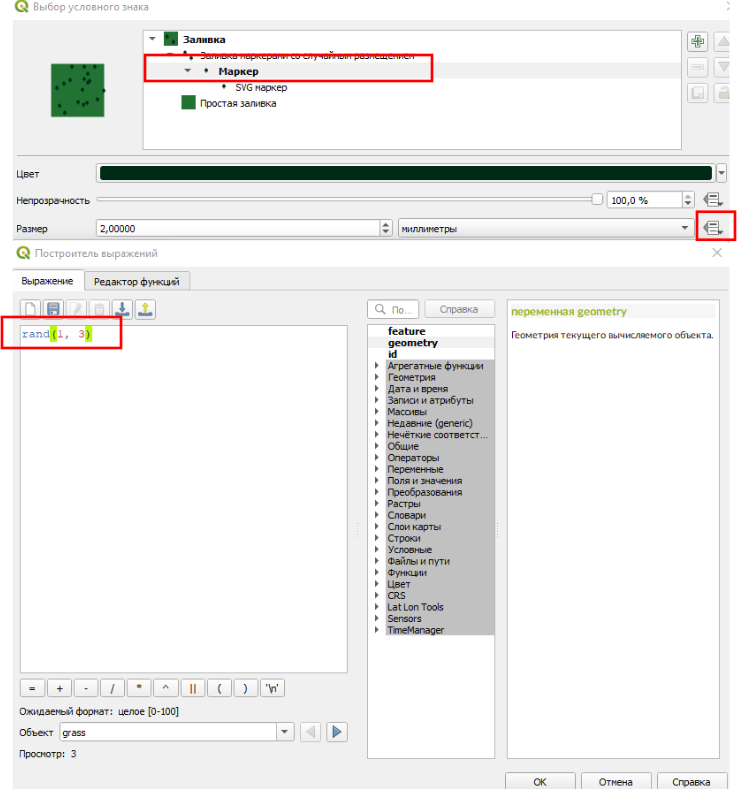Insert the power operator
737x789 pixels.
[x=166, y=688]
